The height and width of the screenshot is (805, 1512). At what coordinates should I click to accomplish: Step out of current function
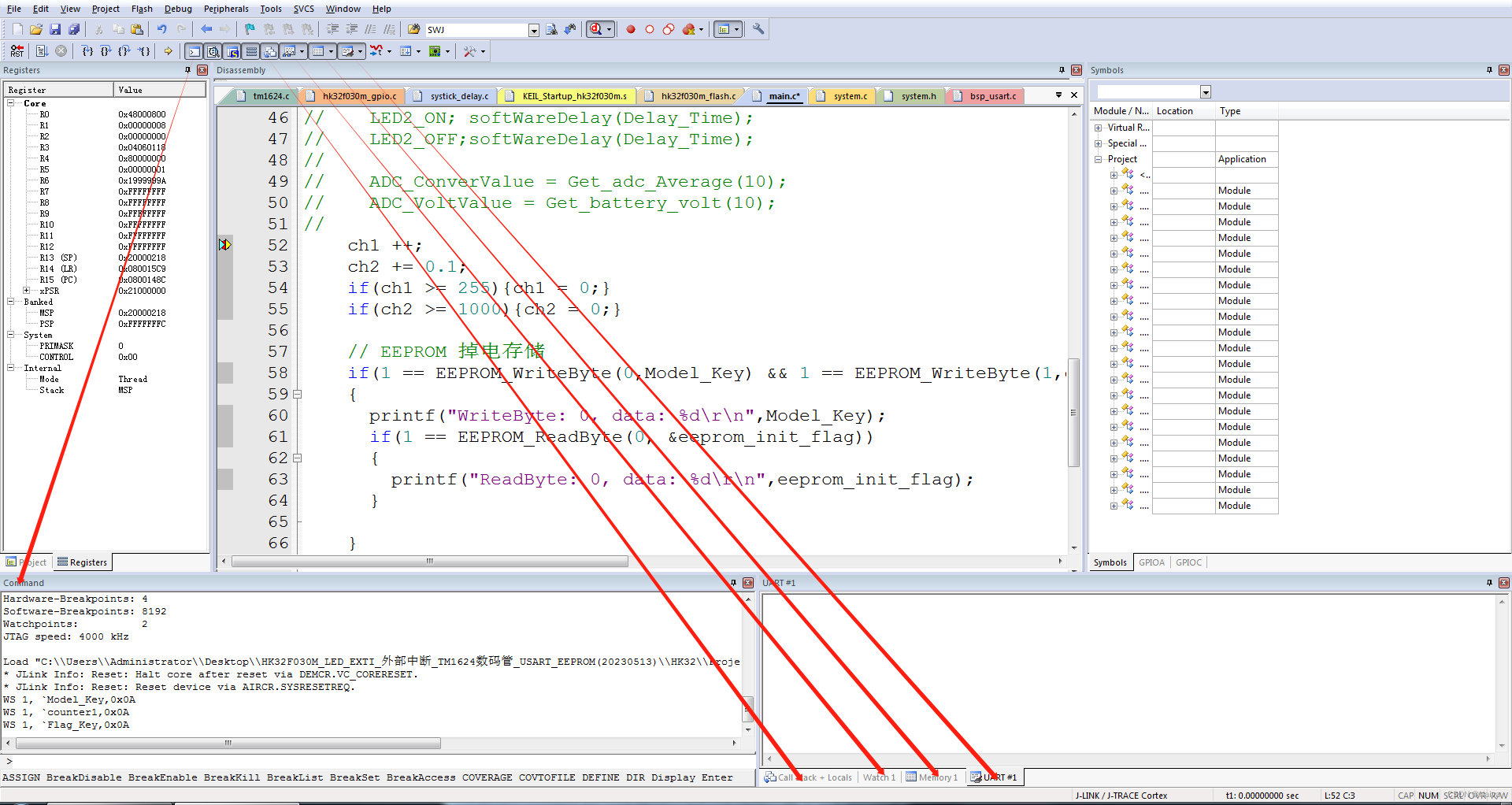click(x=124, y=51)
